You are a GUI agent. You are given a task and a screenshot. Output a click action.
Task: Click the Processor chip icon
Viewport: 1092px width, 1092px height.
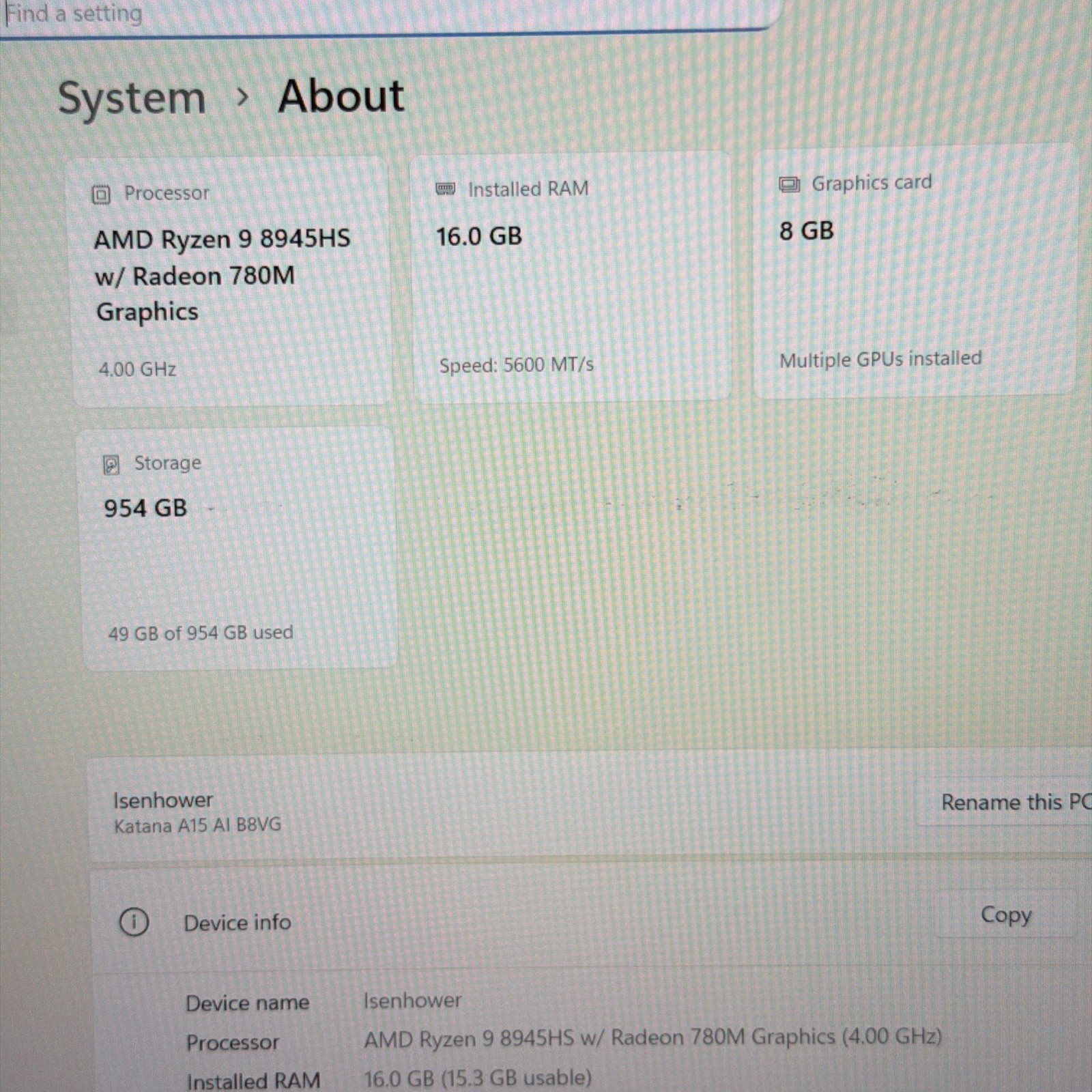pos(101,195)
